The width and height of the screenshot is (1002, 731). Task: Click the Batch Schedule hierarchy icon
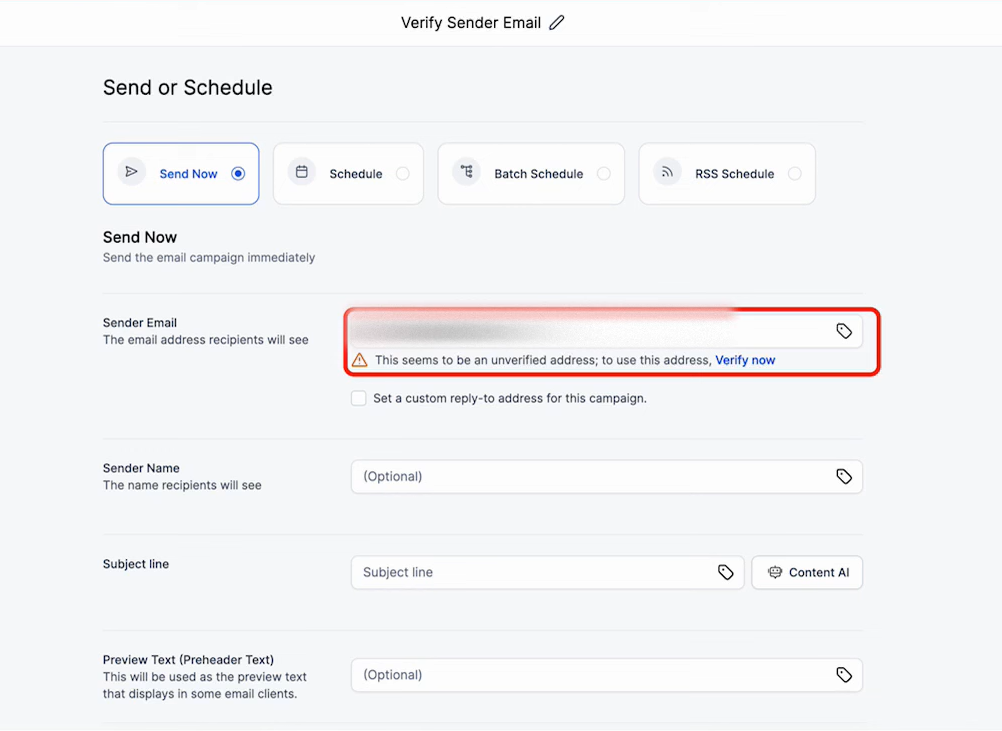click(x=466, y=172)
